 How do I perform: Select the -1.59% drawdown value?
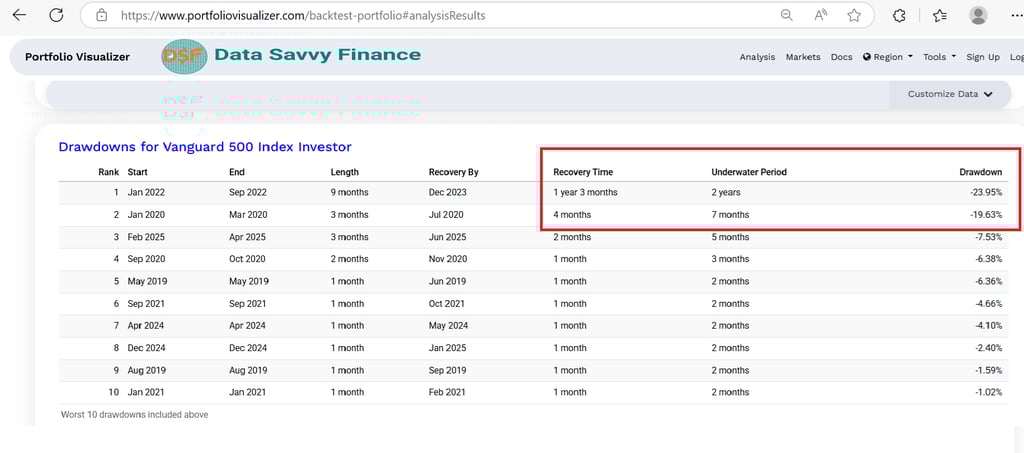click(x=989, y=370)
